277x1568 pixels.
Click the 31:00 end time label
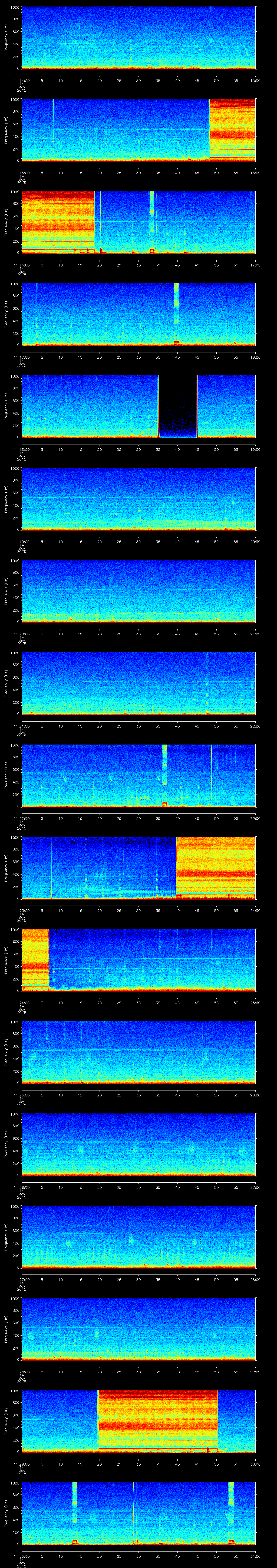click(x=256, y=1556)
